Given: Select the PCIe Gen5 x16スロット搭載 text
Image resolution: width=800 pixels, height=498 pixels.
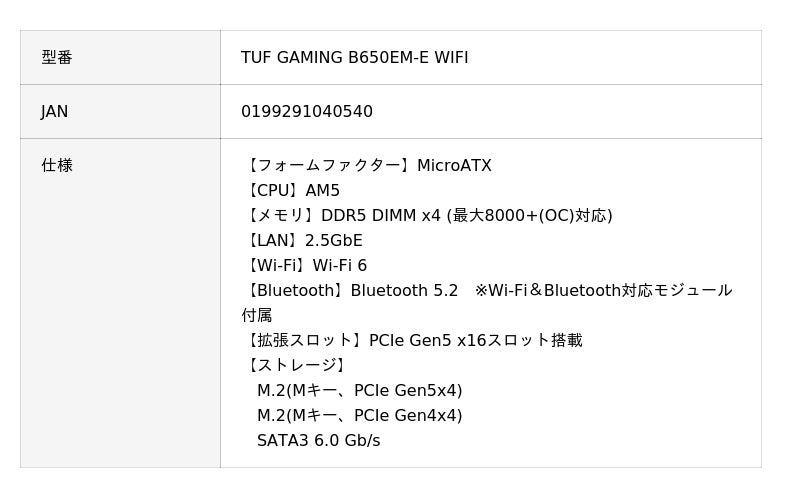Looking at the screenshot, I should (x=475, y=341).
